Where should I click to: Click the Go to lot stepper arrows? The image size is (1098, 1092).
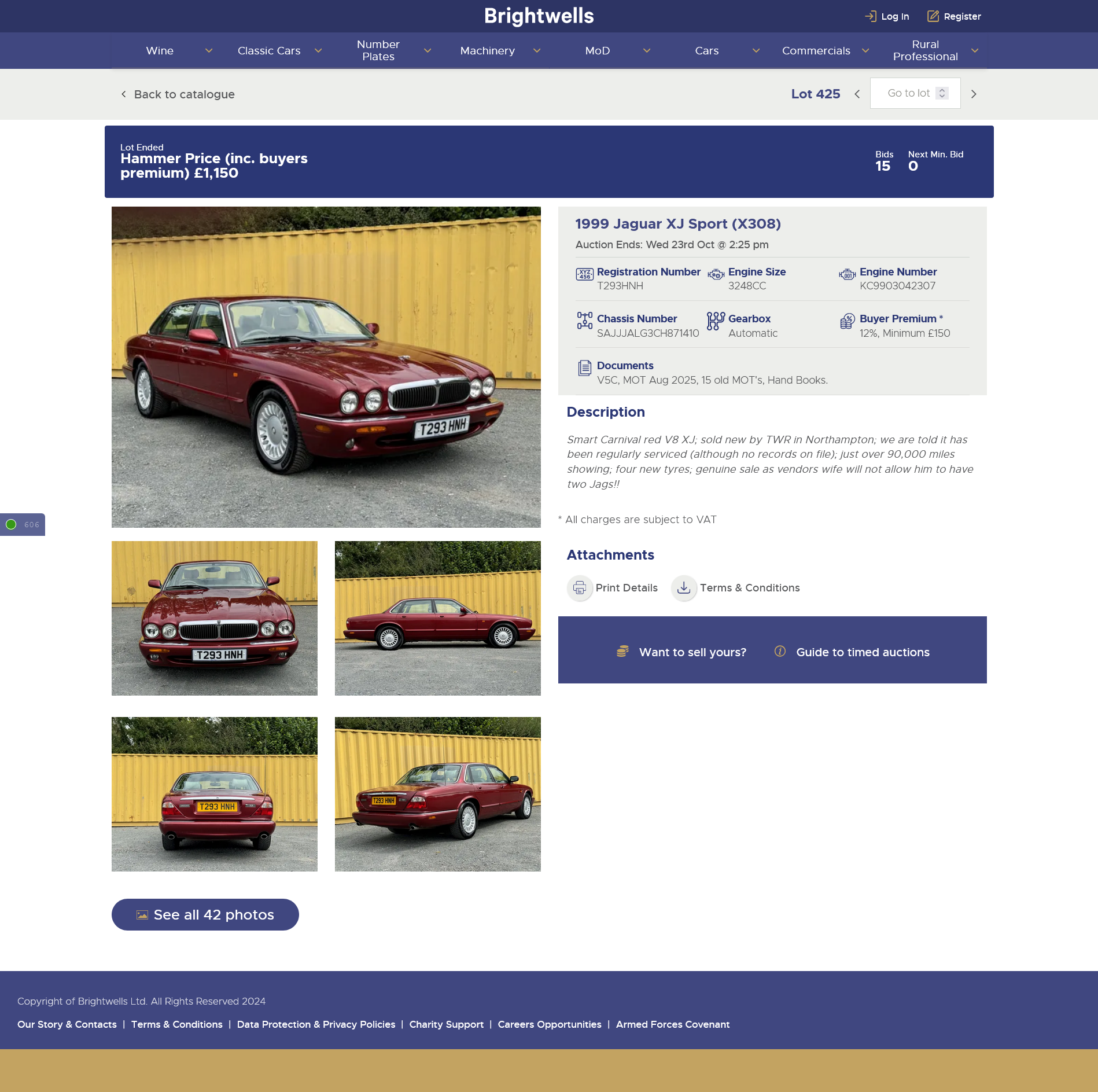(942, 93)
